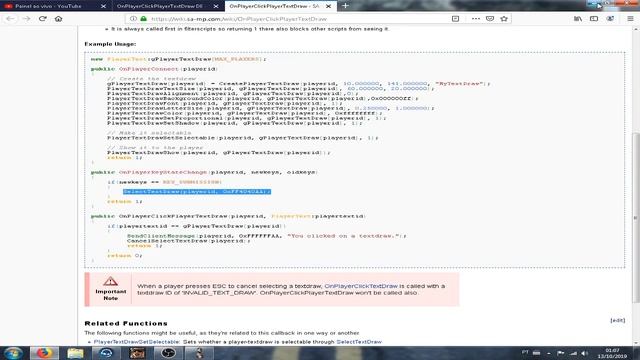Open the File Explorer taskbar icon
This screenshot has height=360, width=640.
pos(75,353)
